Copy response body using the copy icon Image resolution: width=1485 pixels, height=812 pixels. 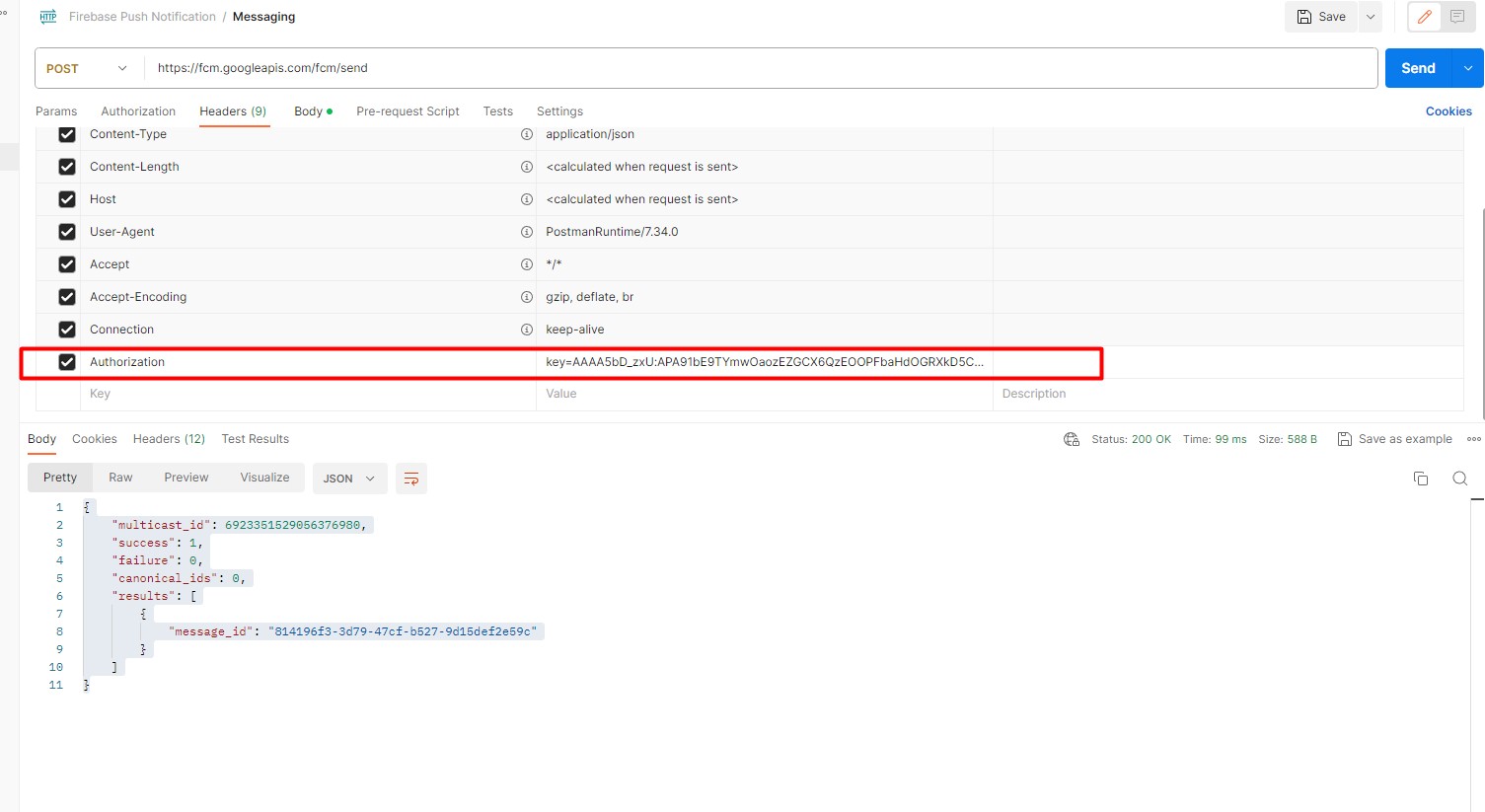click(1421, 479)
